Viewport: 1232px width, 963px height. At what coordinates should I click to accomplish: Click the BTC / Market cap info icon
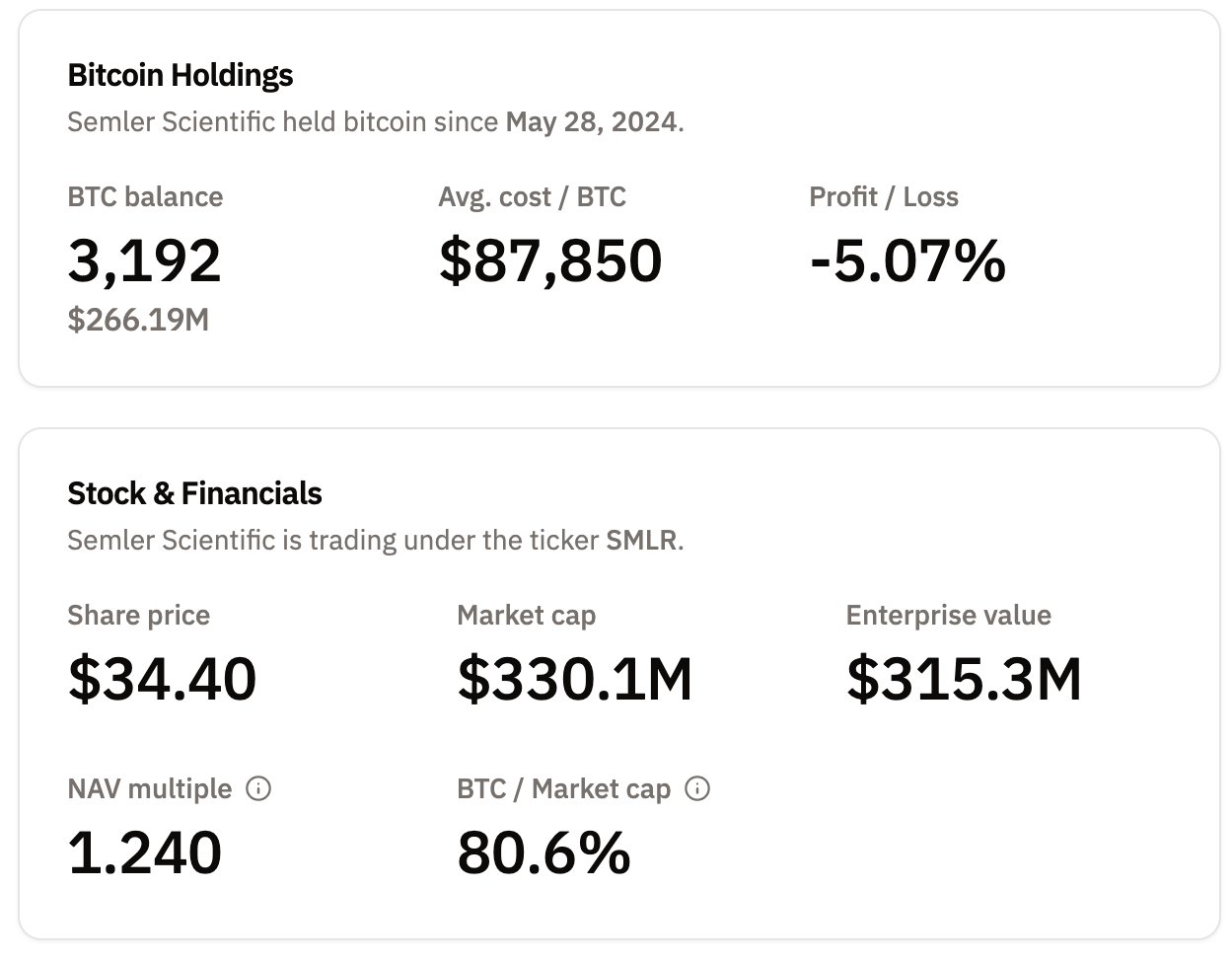pos(697,789)
